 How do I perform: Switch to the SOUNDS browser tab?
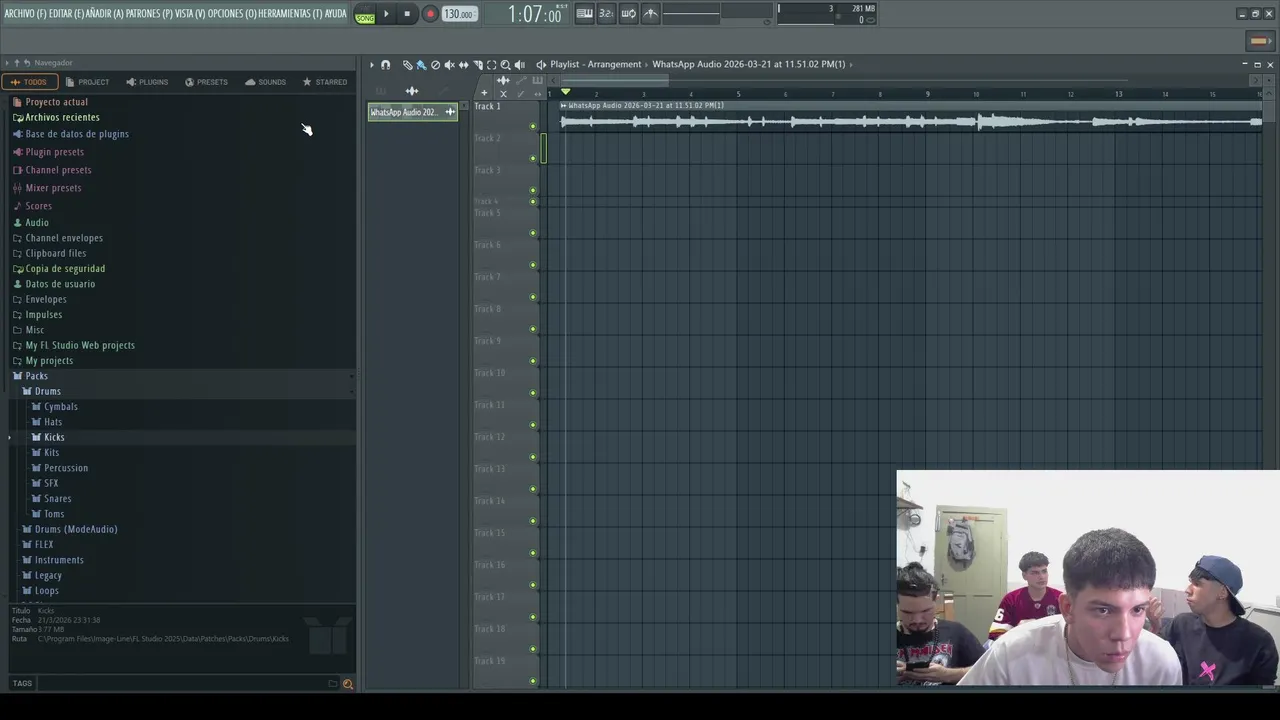tap(265, 82)
